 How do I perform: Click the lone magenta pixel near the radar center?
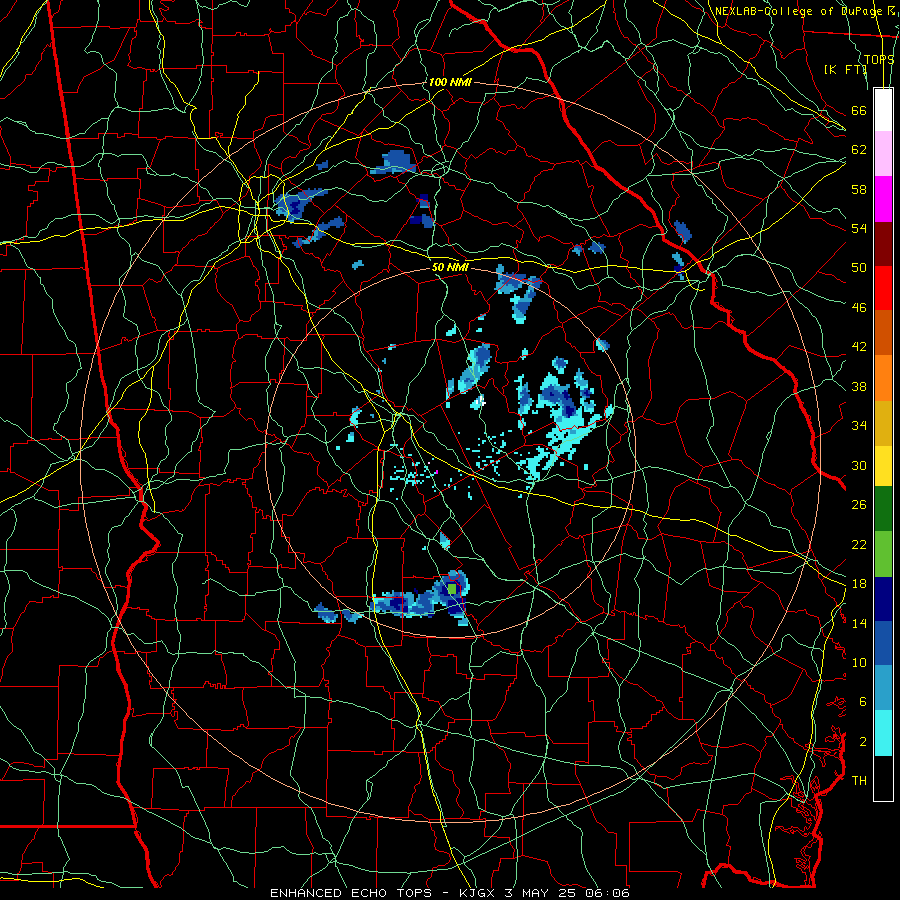point(437,472)
